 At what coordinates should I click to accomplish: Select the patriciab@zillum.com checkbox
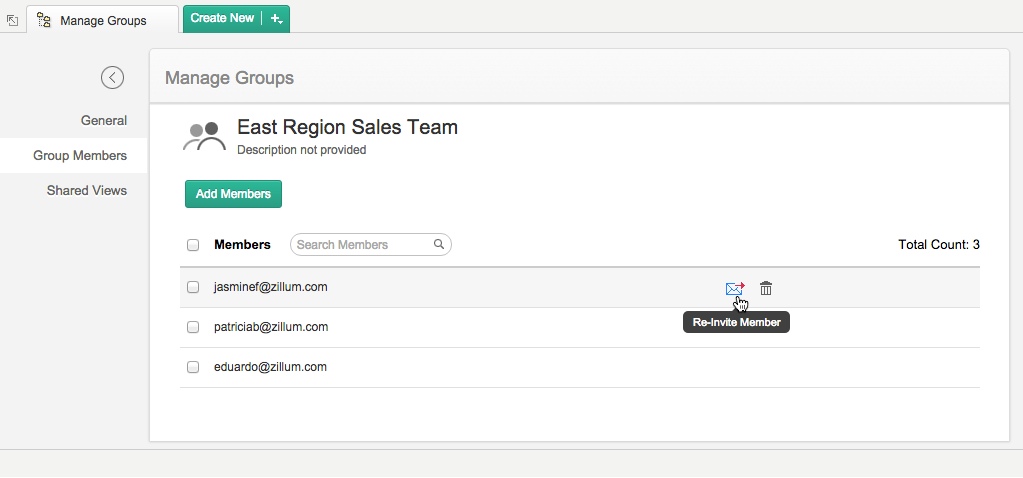tap(193, 327)
